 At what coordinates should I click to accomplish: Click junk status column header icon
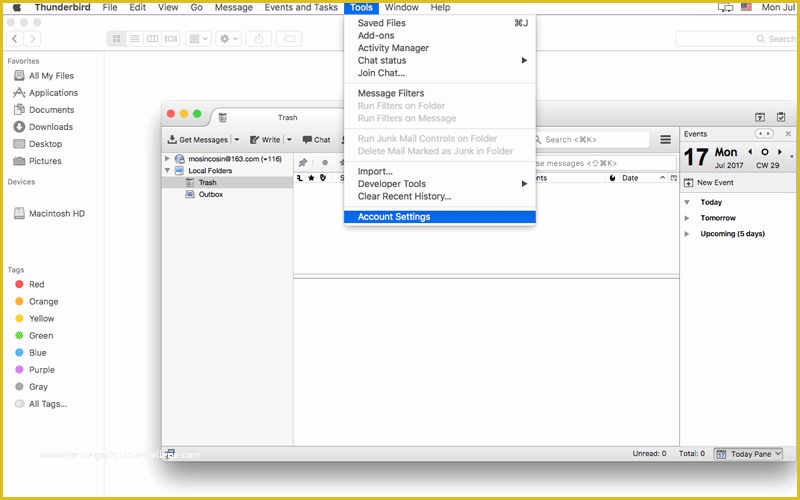pos(612,178)
